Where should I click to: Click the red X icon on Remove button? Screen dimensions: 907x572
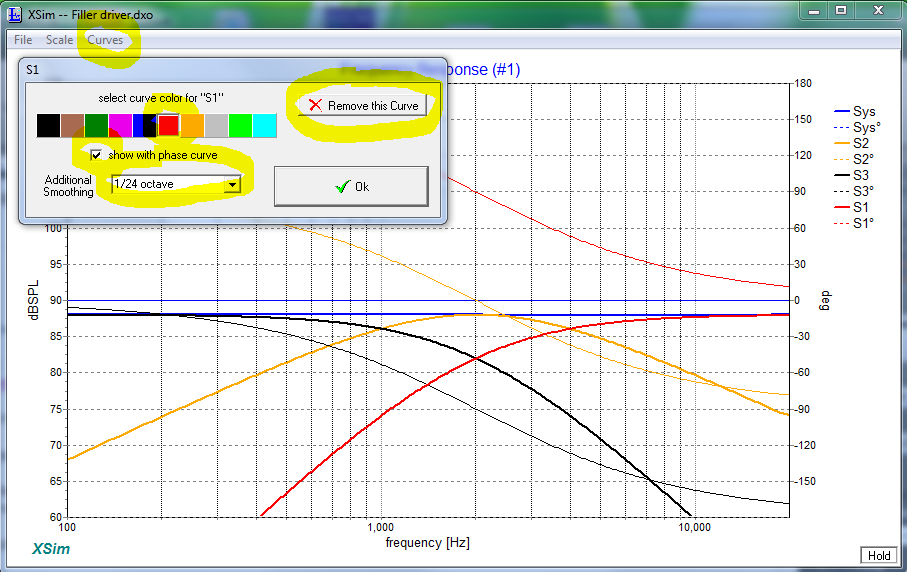(x=315, y=105)
